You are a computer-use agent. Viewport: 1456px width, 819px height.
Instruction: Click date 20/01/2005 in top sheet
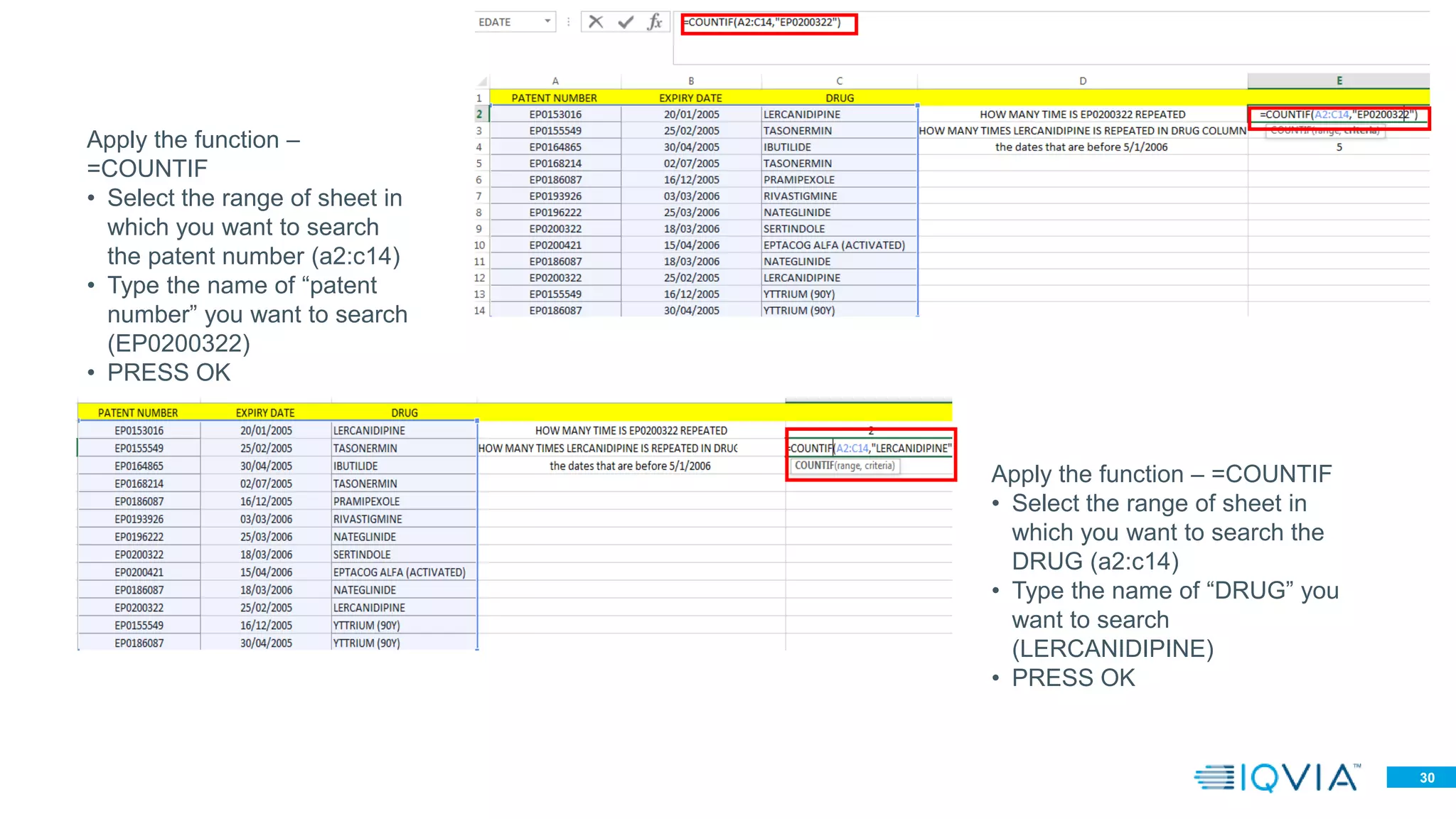[x=691, y=114]
